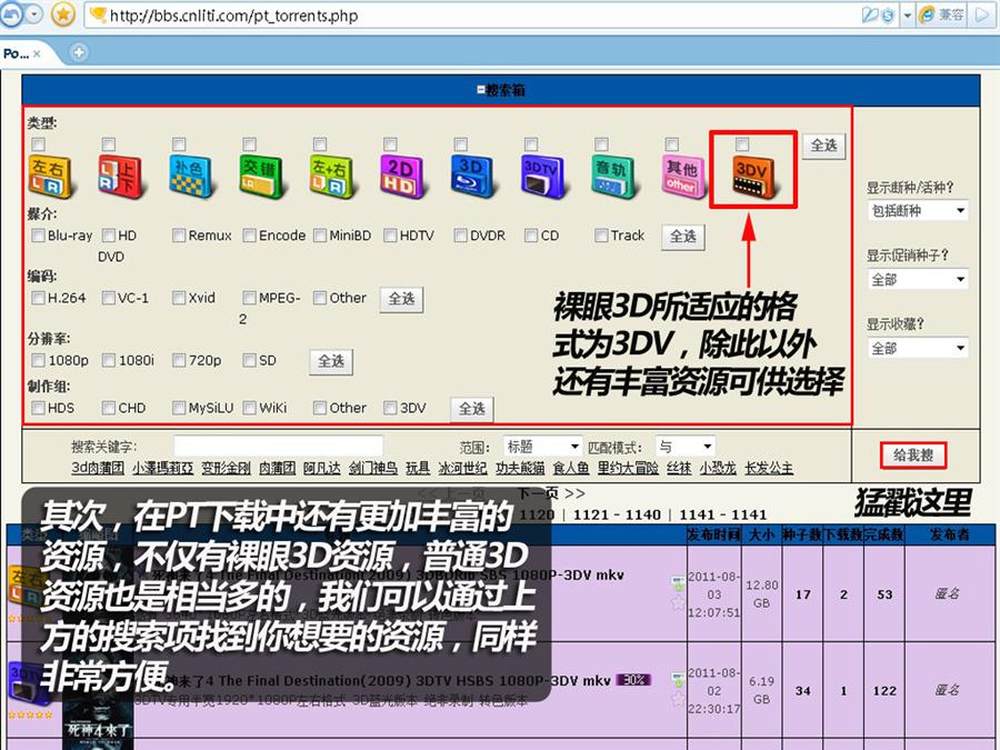The width and height of the screenshot is (1000, 750).
Task: Sort by the 种子数 column header
Action: pyautogui.click(x=802, y=535)
